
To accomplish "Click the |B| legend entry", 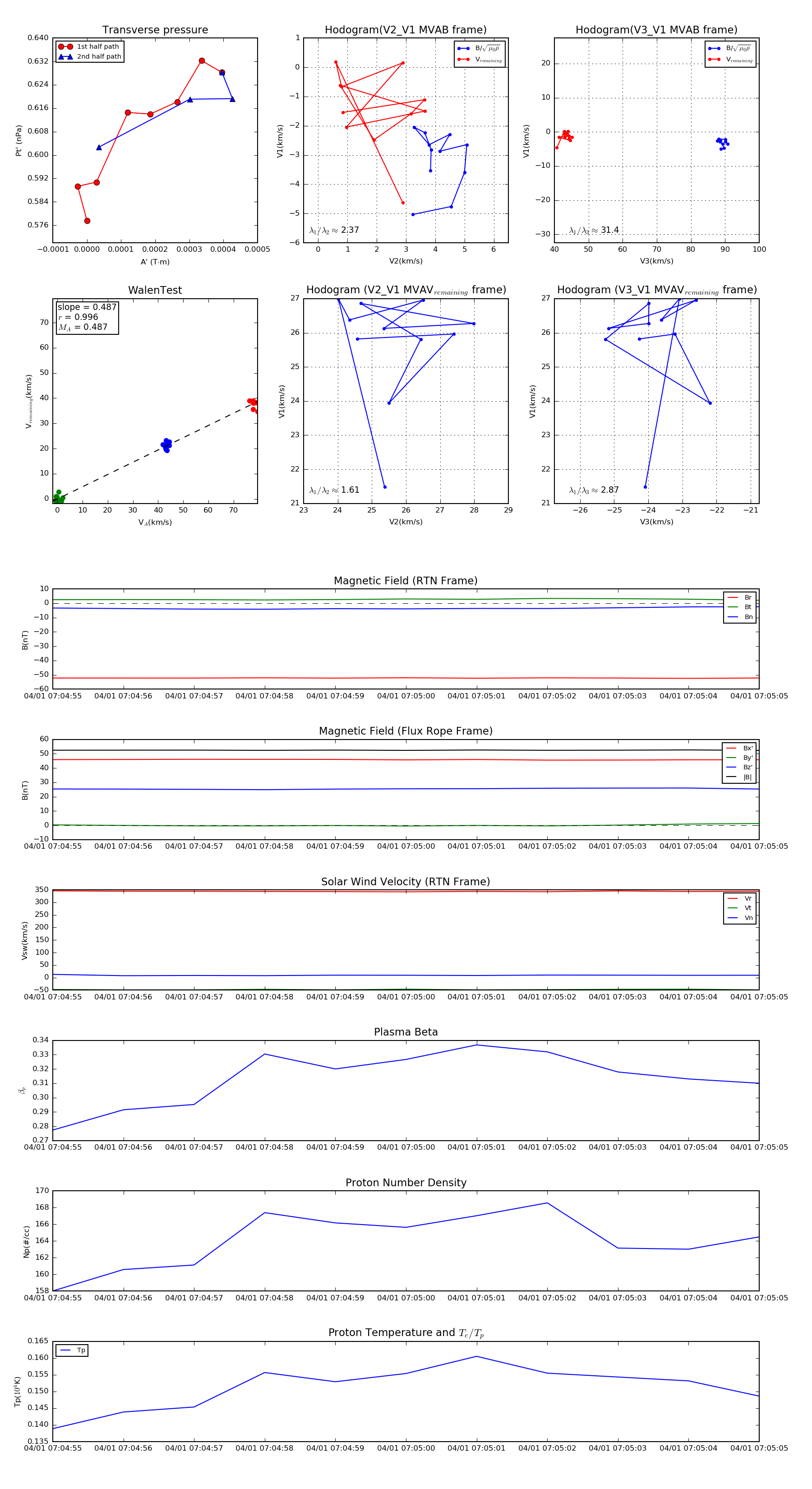I will pyautogui.click(x=739, y=777).
